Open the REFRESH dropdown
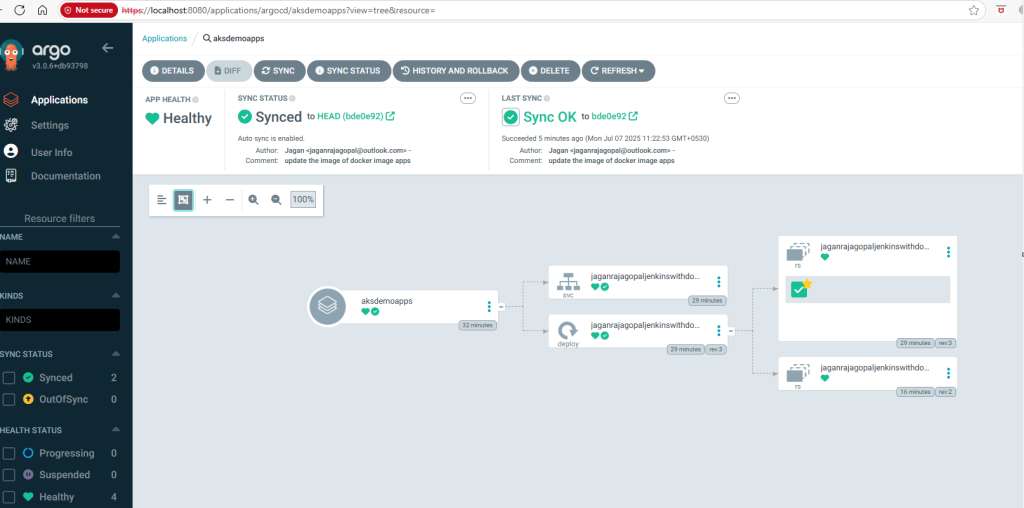Viewport: 1024px width, 508px height. click(x=618, y=71)
